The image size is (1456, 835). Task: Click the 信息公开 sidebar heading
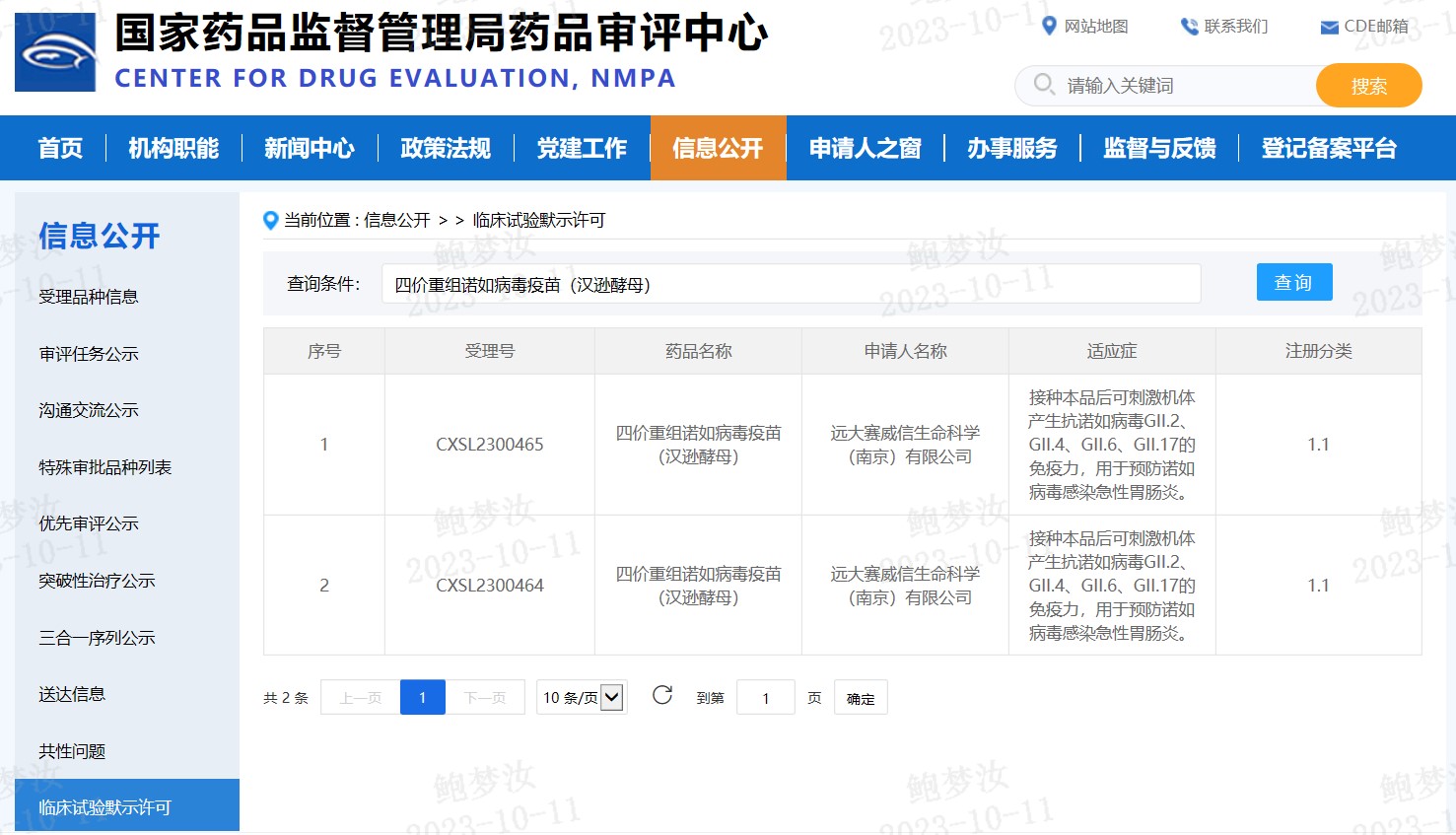(x=99, y=236)
